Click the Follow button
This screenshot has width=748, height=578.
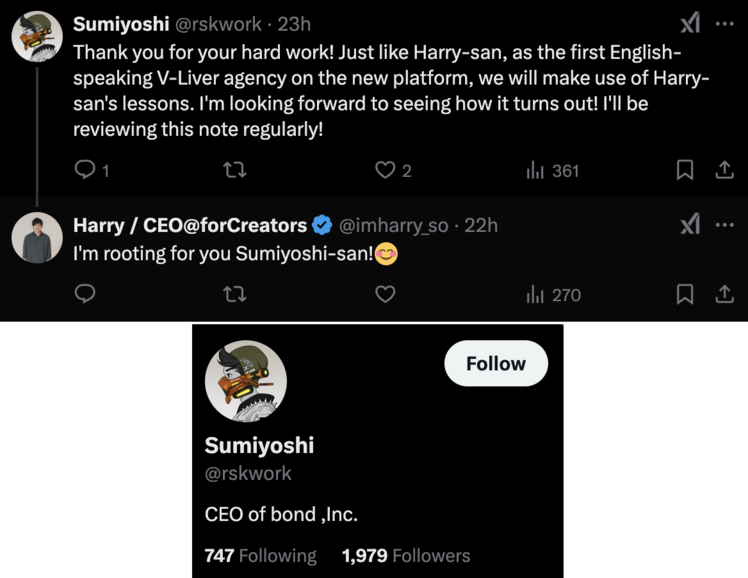point(495,364)
